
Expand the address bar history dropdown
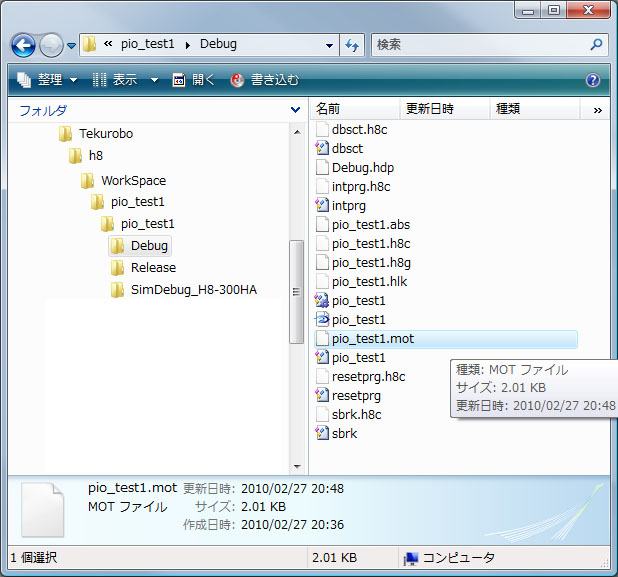(330, 45)
